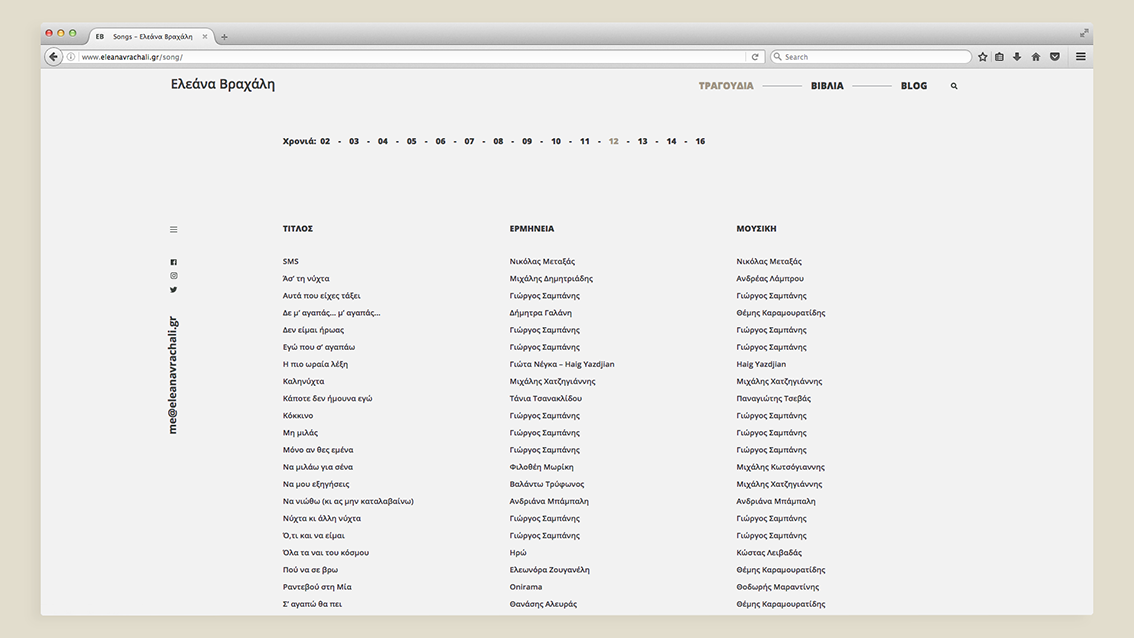
Task: Open the Firefox hamburger menu
Action: (1080, 57)
